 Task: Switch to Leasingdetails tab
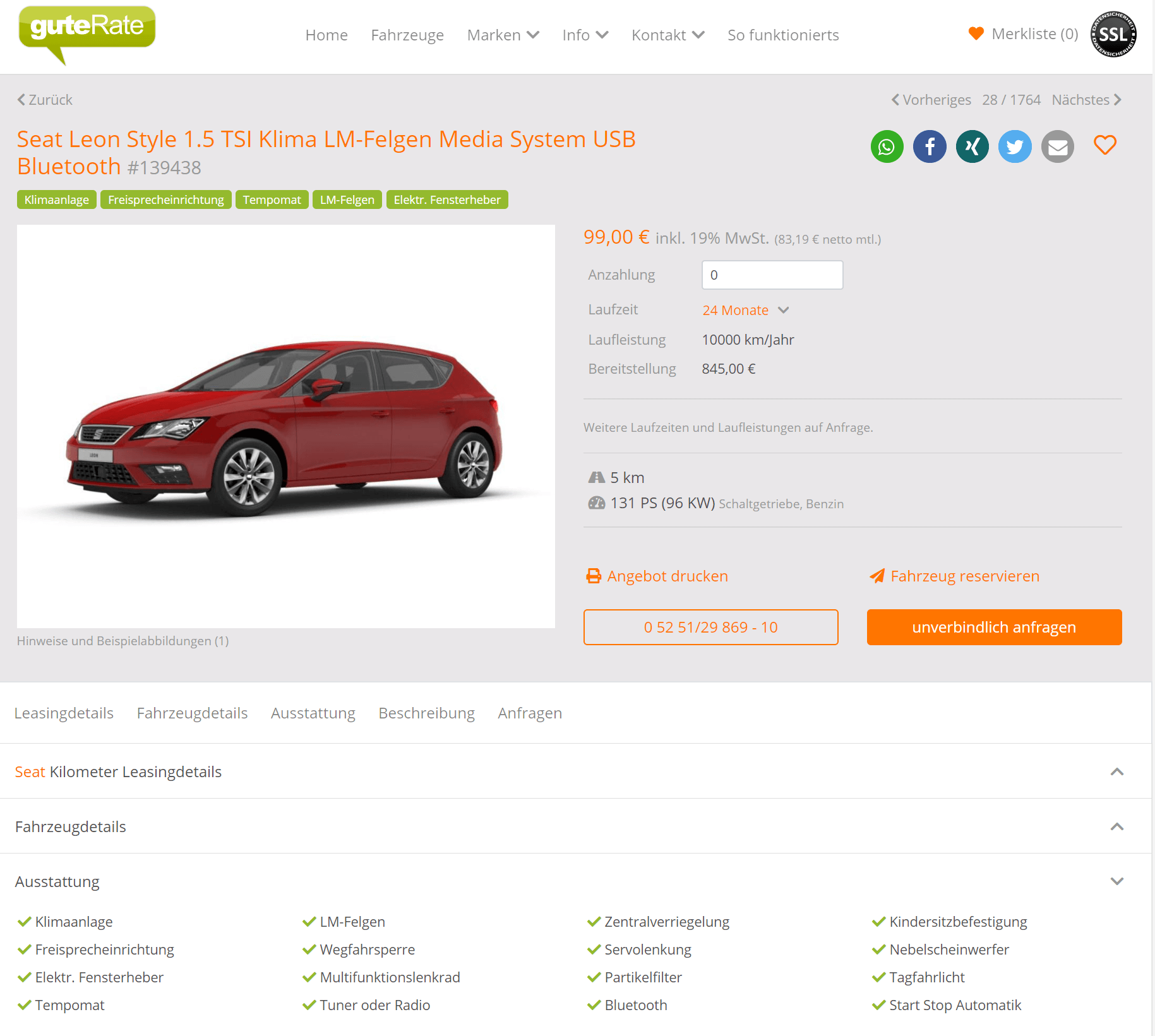(x=64, y=713)
